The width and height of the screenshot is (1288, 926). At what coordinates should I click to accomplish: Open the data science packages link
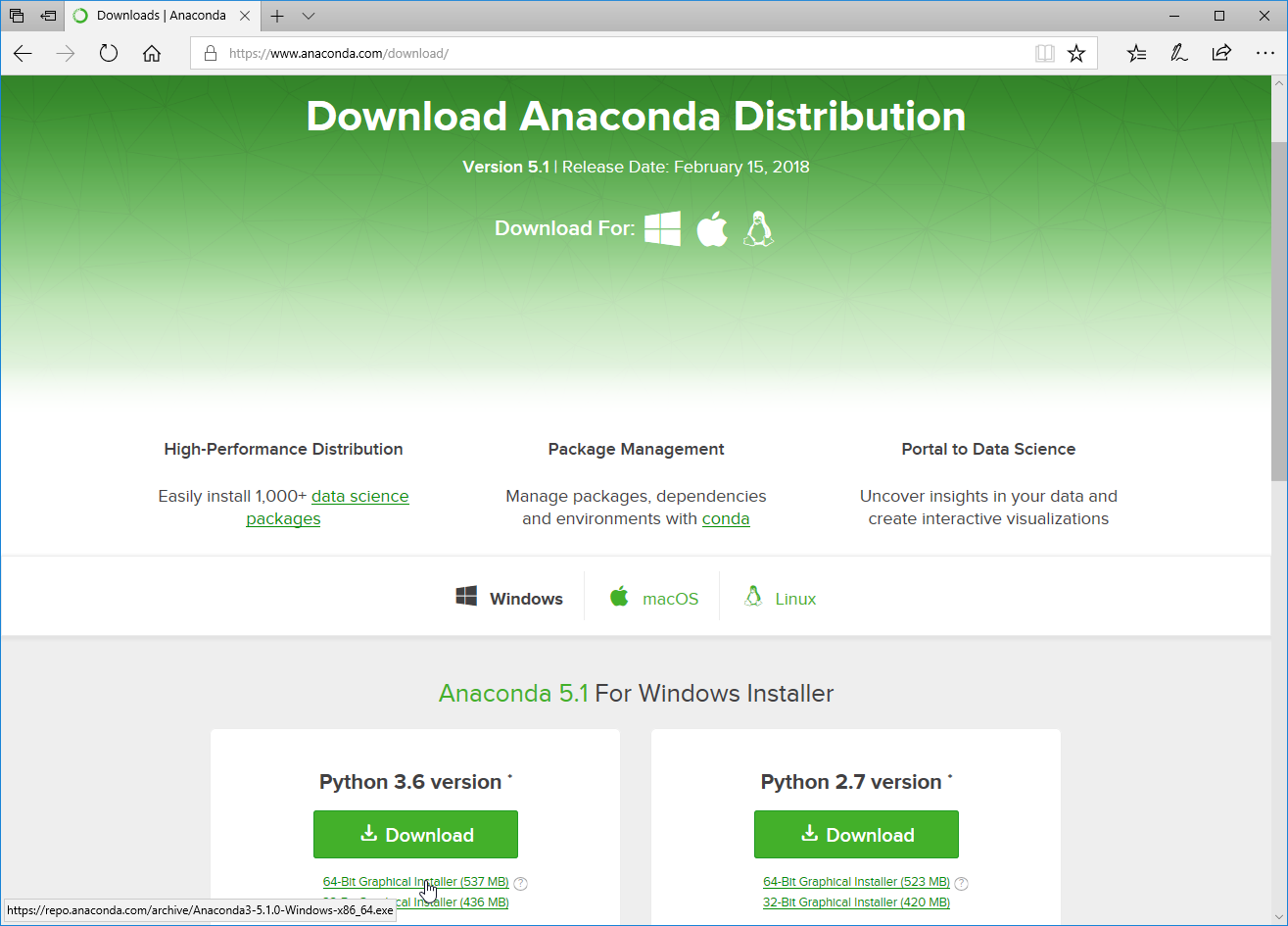click(327, 508)
